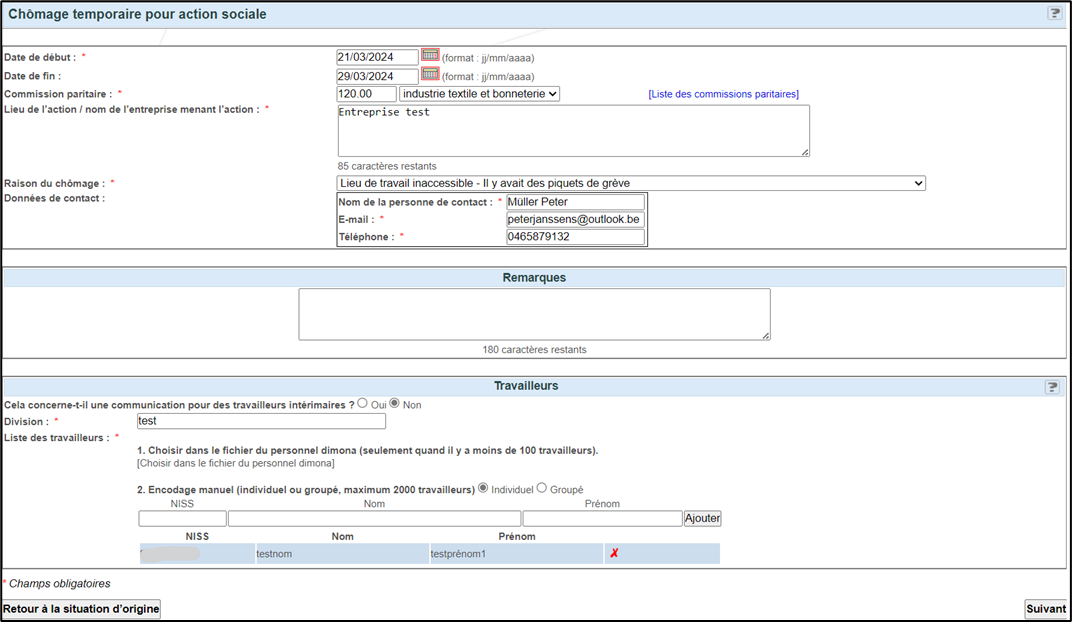The height and width of the screenshot is (622, 1072).
Task: Select Non for travailleurs intérimaires
Action: point(394,403)
